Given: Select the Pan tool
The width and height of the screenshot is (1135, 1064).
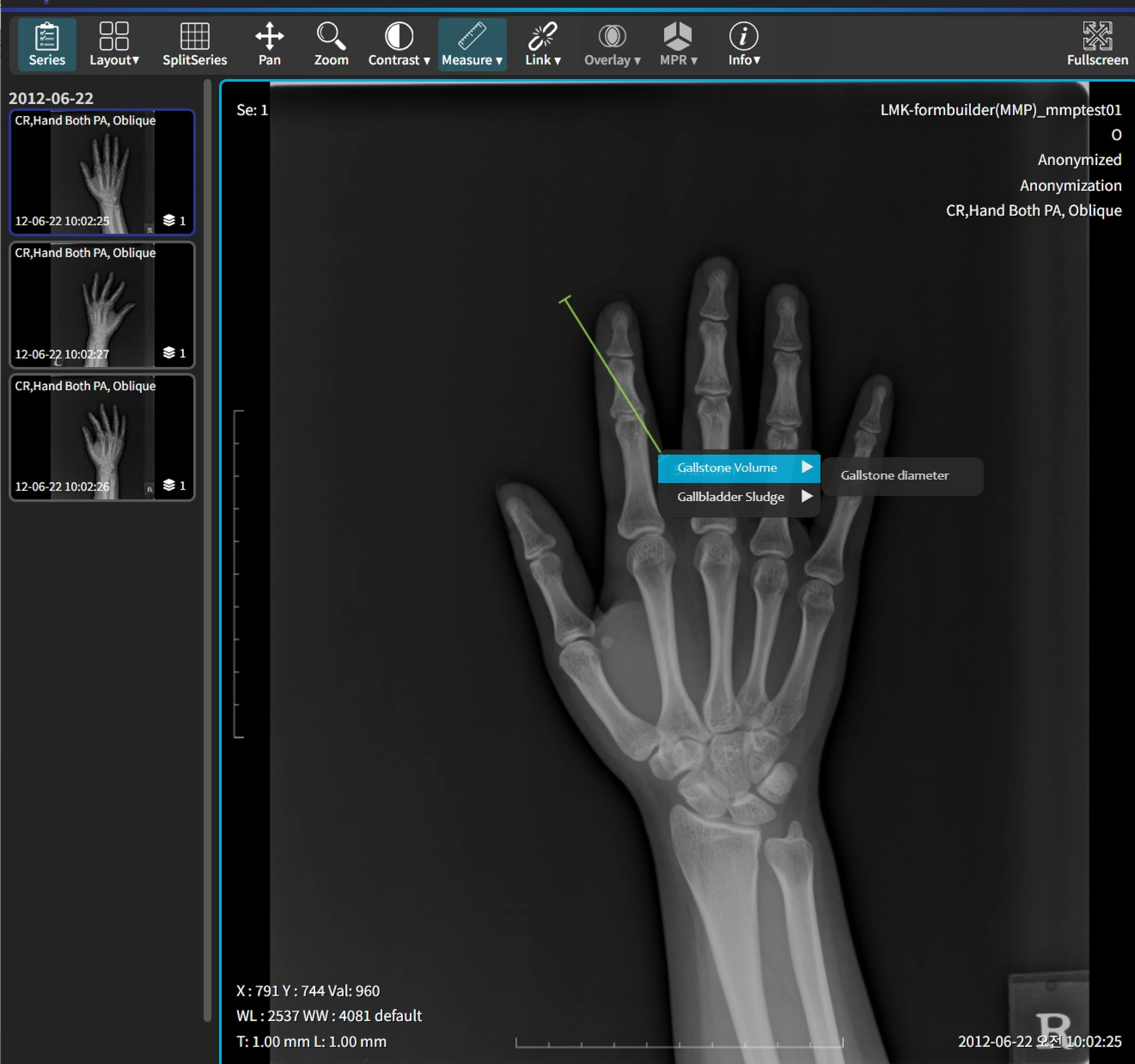Looking at the screenshot, I should (269, 44).
